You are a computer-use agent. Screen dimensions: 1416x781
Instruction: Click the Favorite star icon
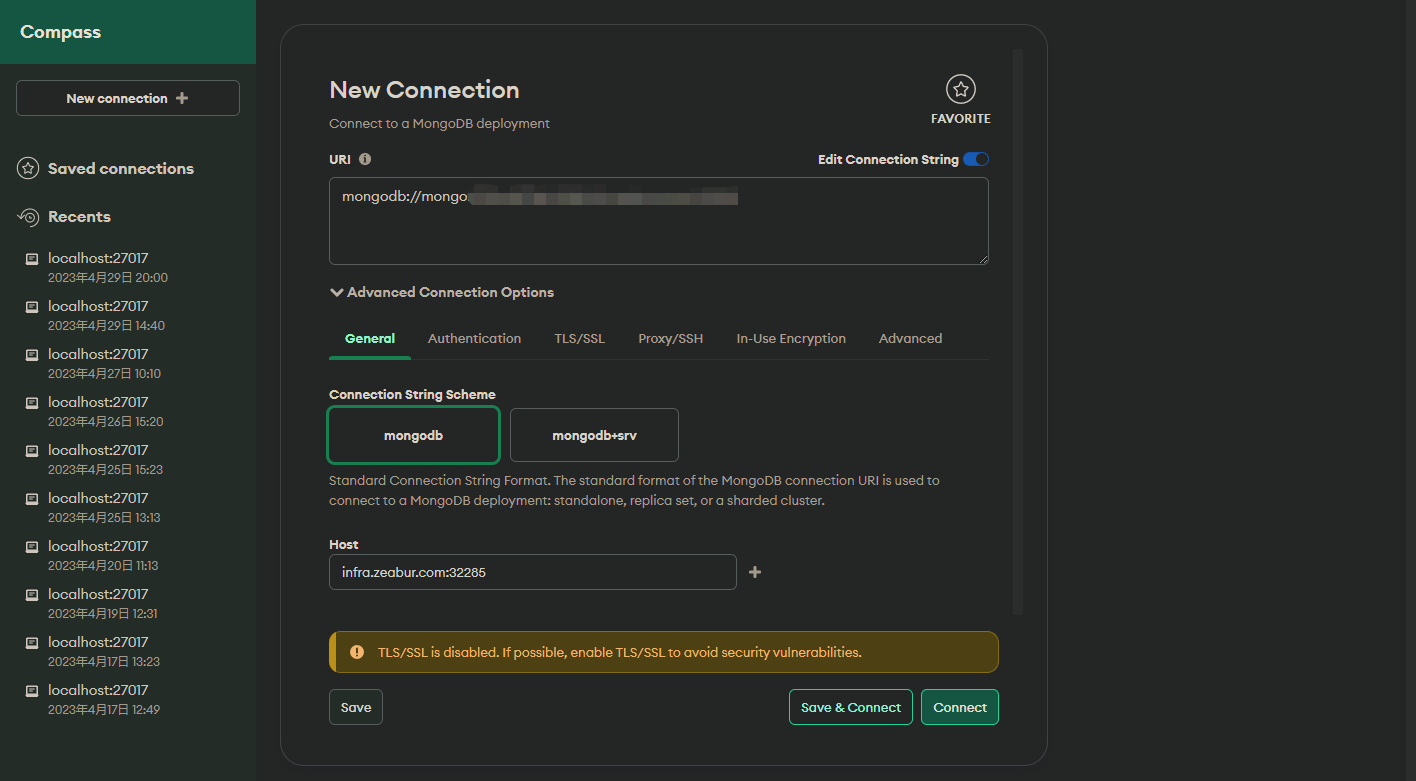click(960, 90)
